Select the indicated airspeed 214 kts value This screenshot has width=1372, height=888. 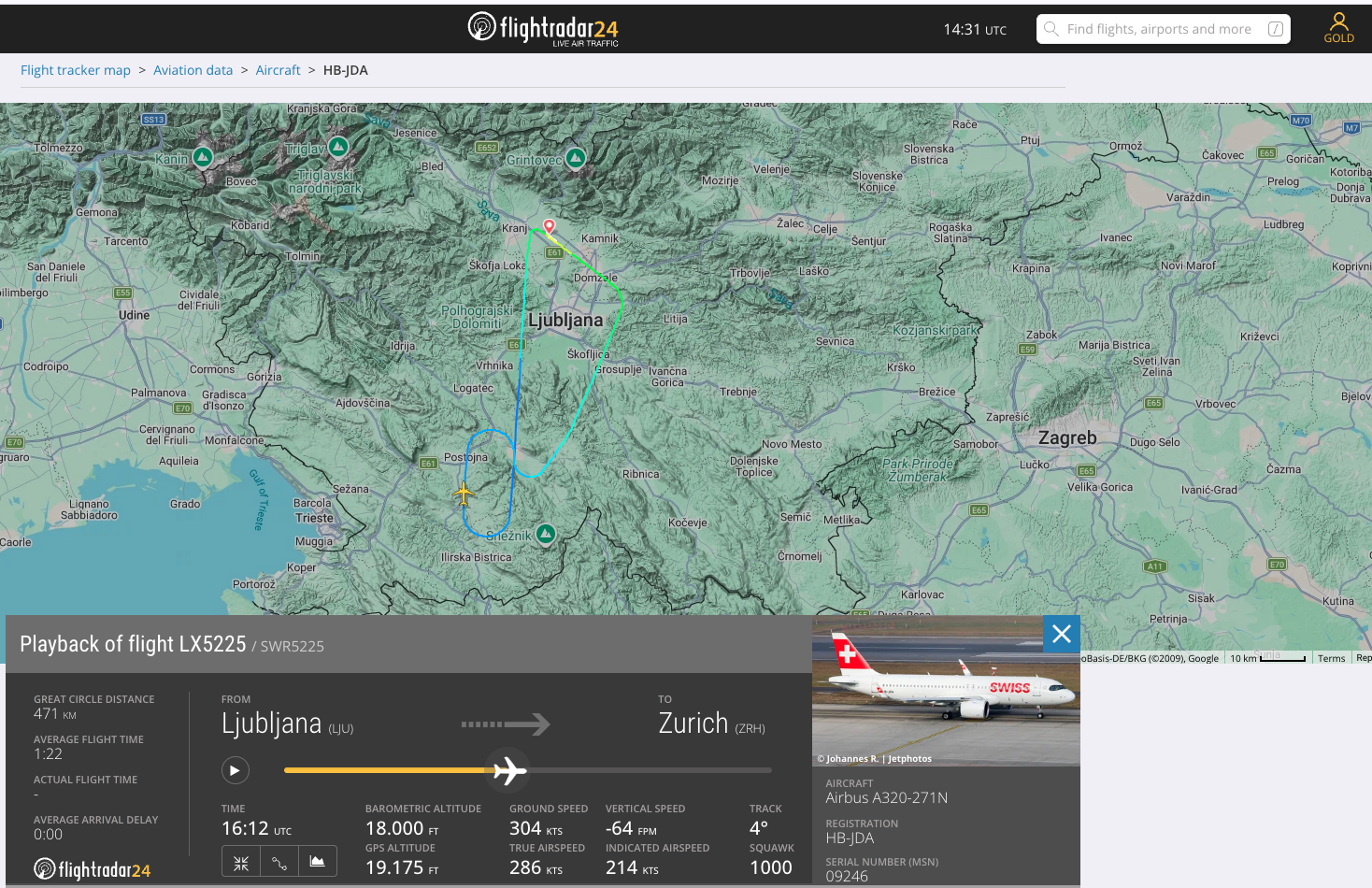(632, 867)
